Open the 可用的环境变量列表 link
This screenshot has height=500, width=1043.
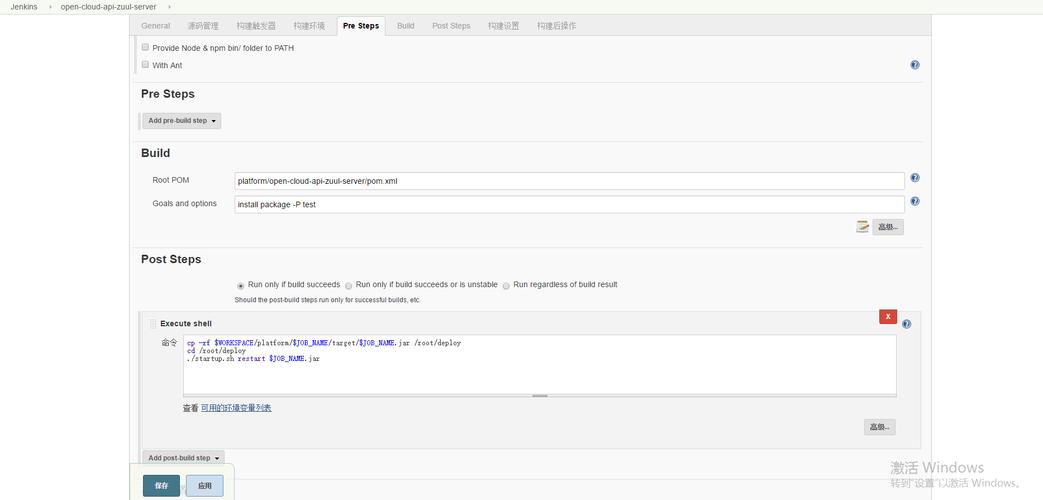(x=236, y=408)
